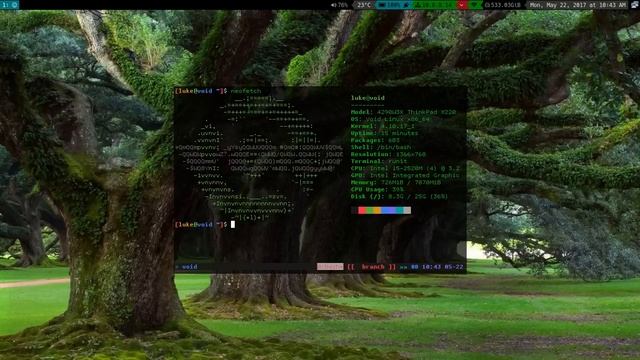Click the Model line in neofetch output

point(404,112)
